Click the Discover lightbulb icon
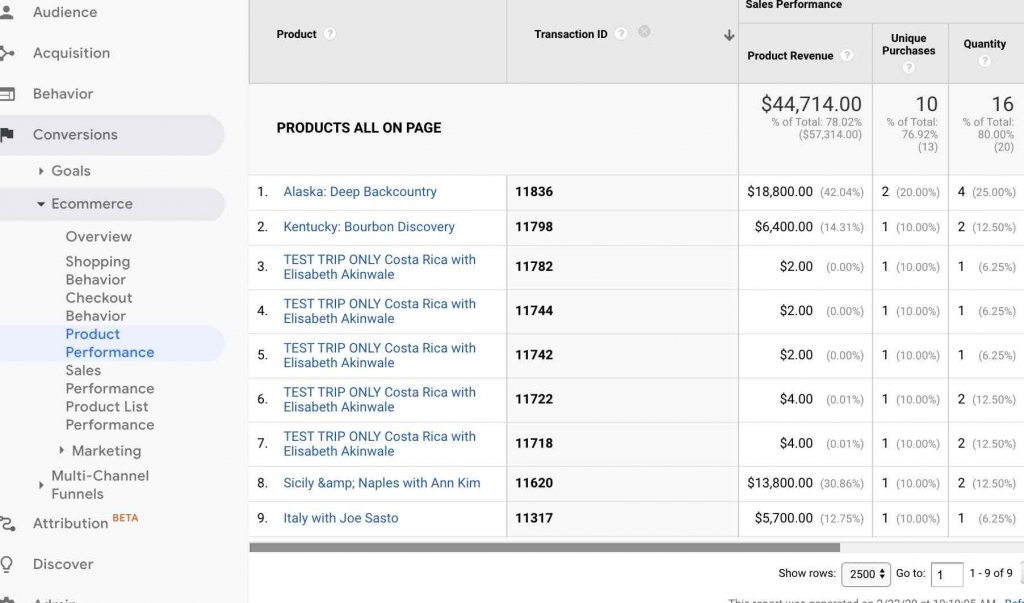The width and height of the screenshot is (1024, 603). (7, 564)
